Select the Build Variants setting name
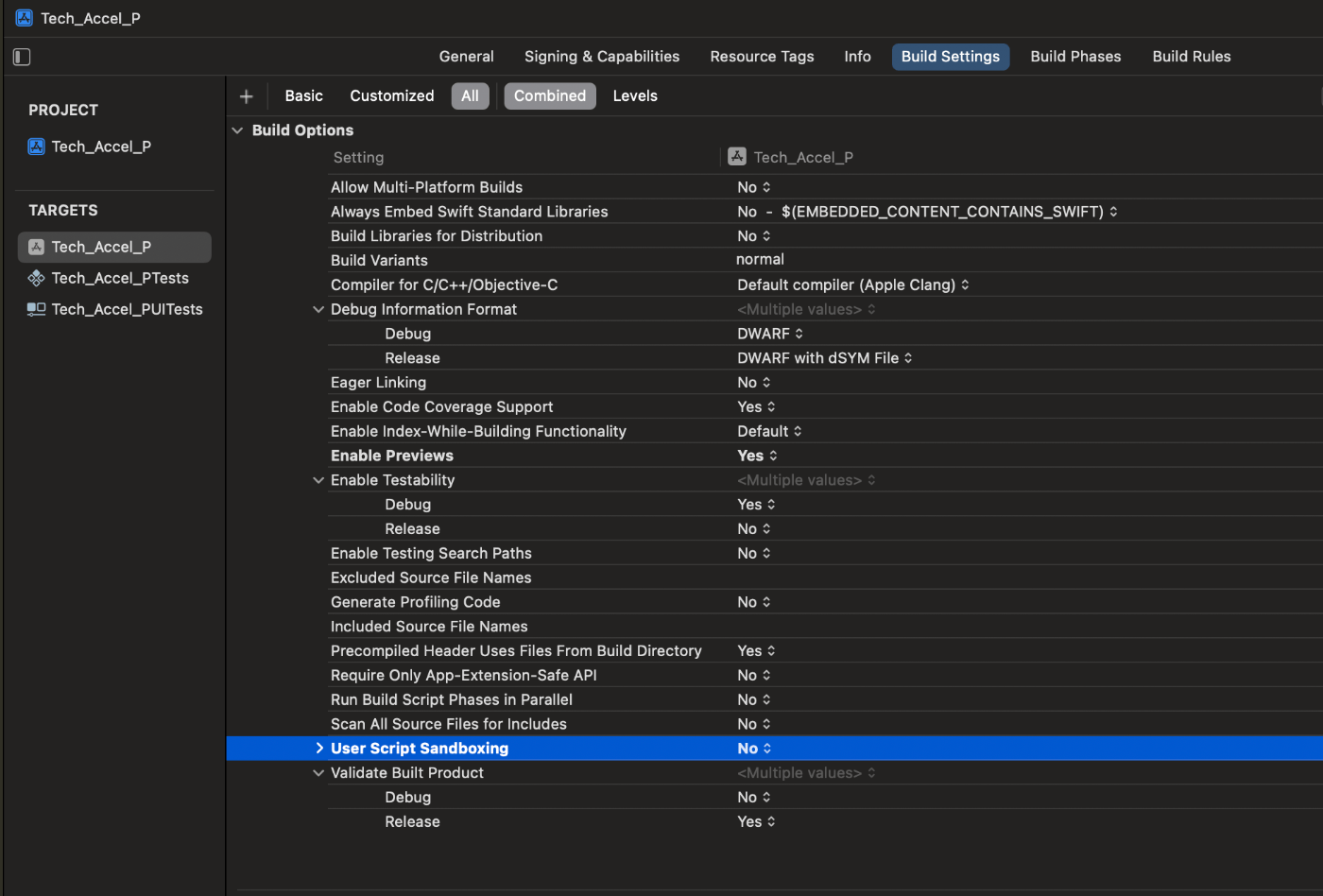The width and height of the screenshot is (1323, 896). tap(379, 261)
